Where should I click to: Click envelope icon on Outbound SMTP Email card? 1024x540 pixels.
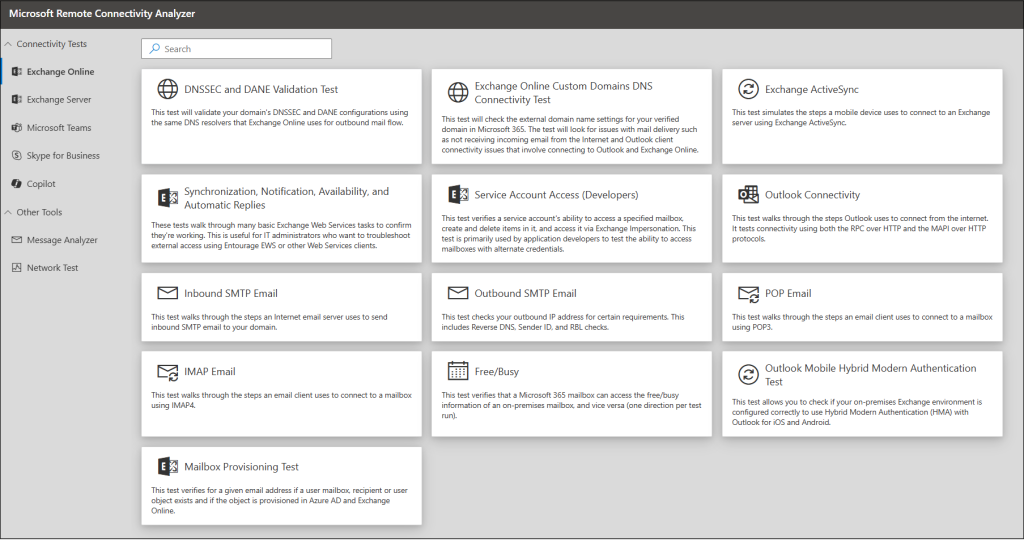pos(458,293)
